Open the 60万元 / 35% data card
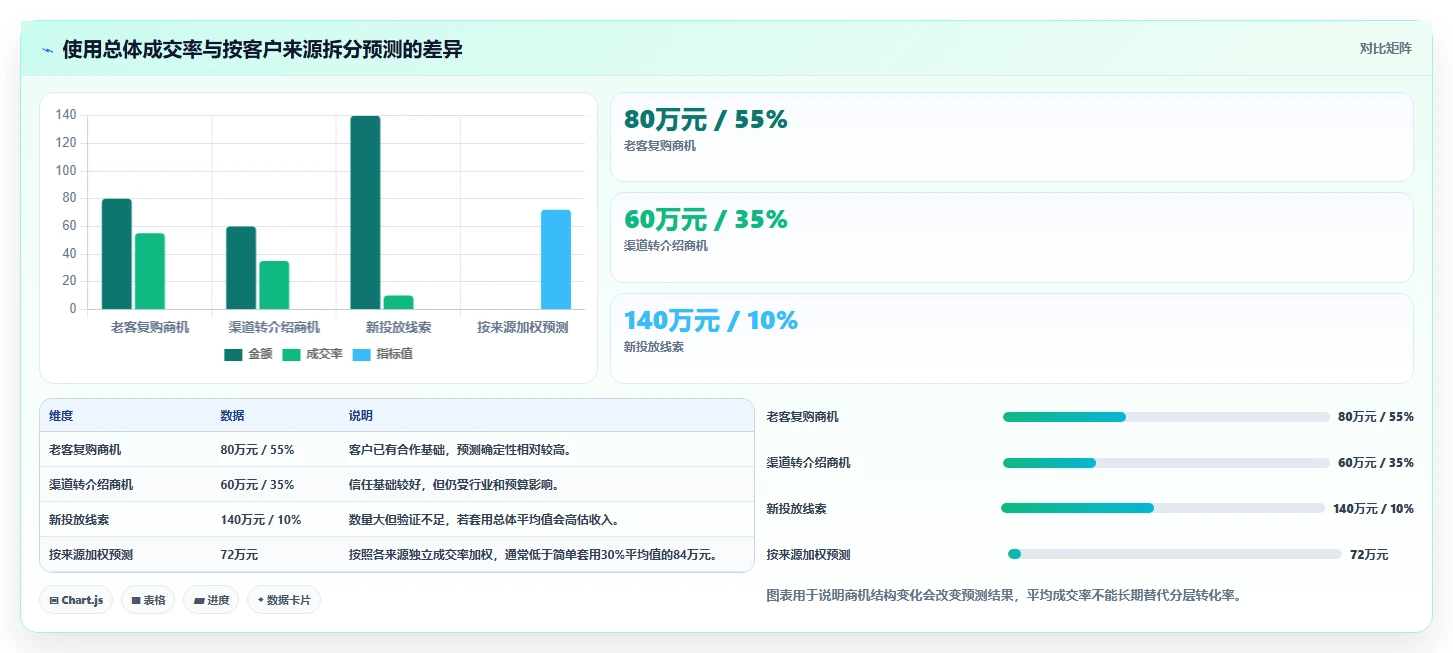The height and width of the screenshot is (653, 1453). (x=1011, y=237)
